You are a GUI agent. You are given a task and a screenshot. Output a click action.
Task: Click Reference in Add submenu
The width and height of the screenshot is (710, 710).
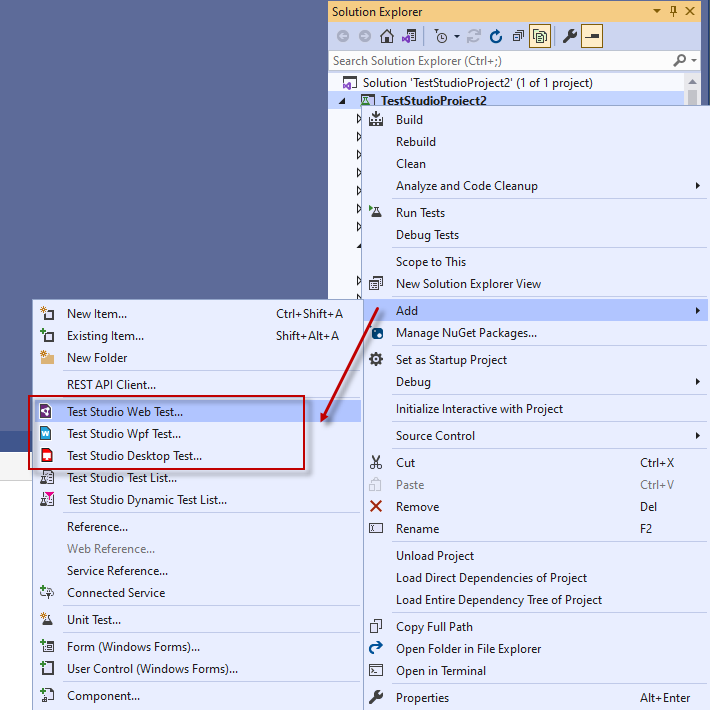pyautogui.click(x=197, y=527)
